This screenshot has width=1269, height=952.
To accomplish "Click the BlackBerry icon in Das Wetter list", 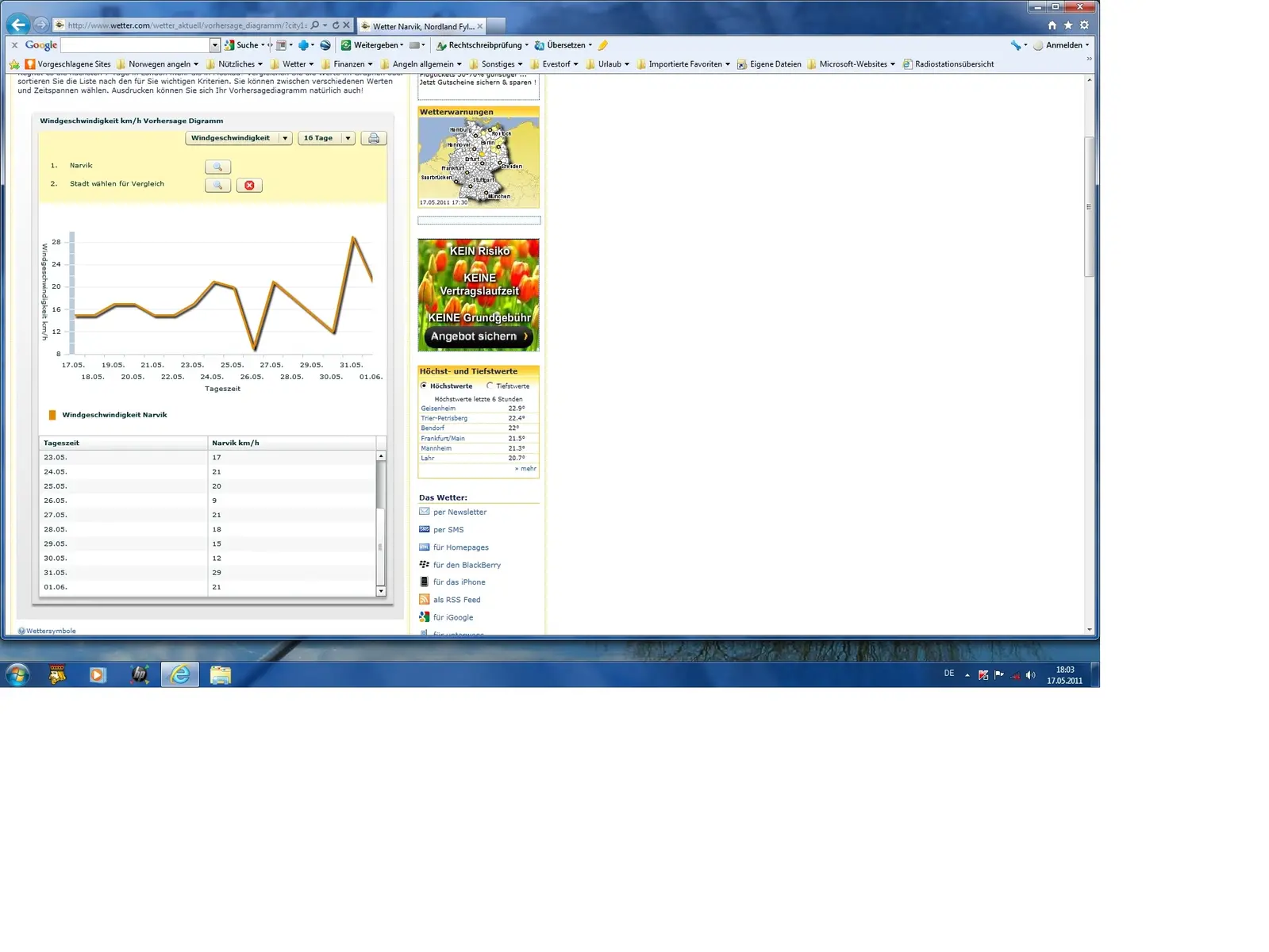I will coord(424,564).
